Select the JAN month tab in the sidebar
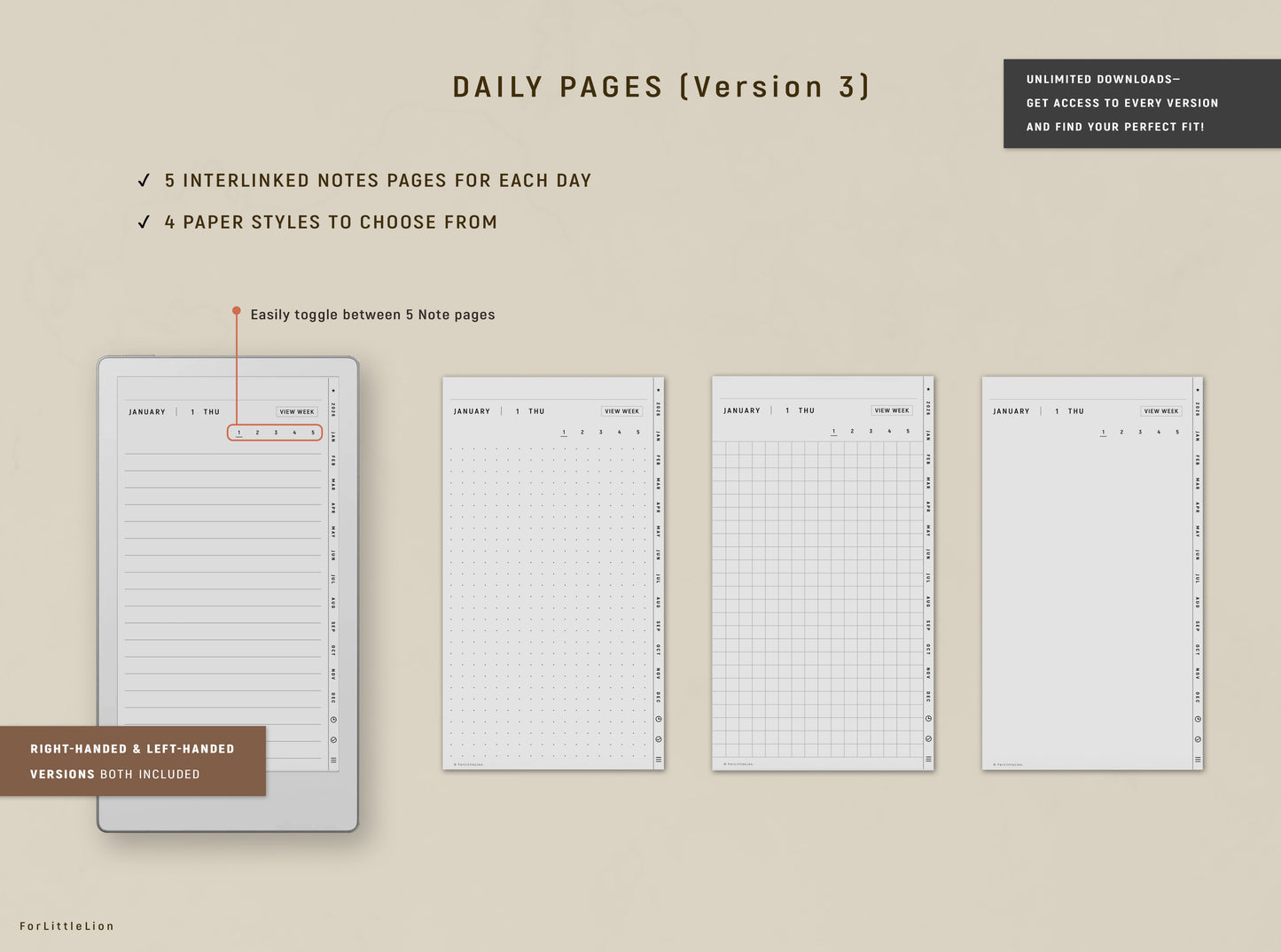The height and width of the screenshot is (952, 1281). (332, 435)
